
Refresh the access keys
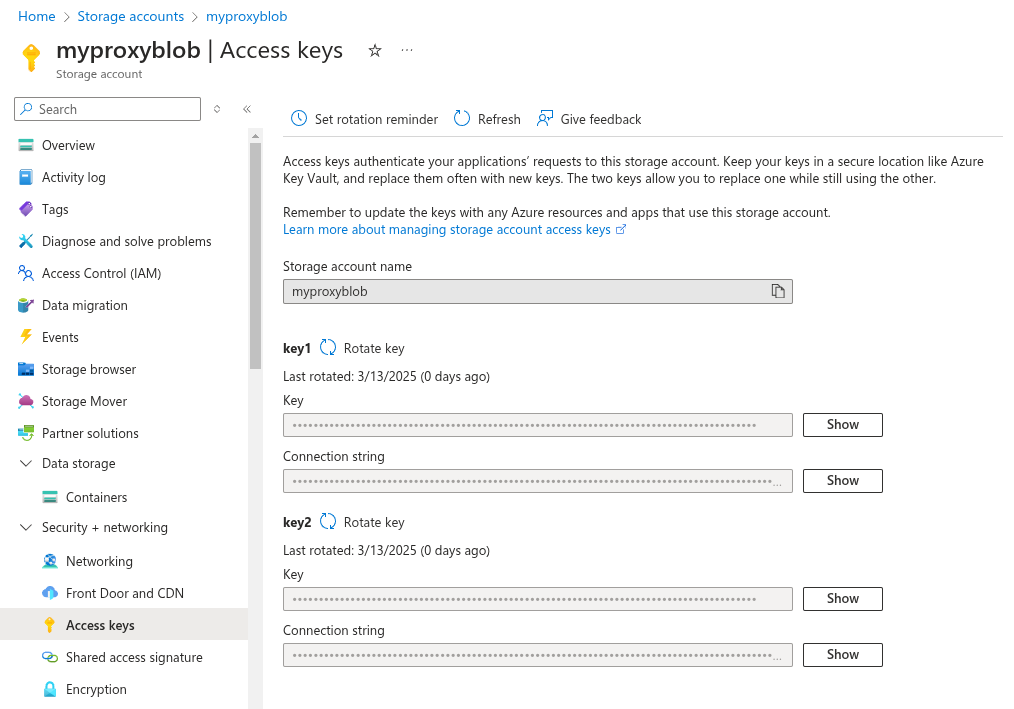coord(486,118)
